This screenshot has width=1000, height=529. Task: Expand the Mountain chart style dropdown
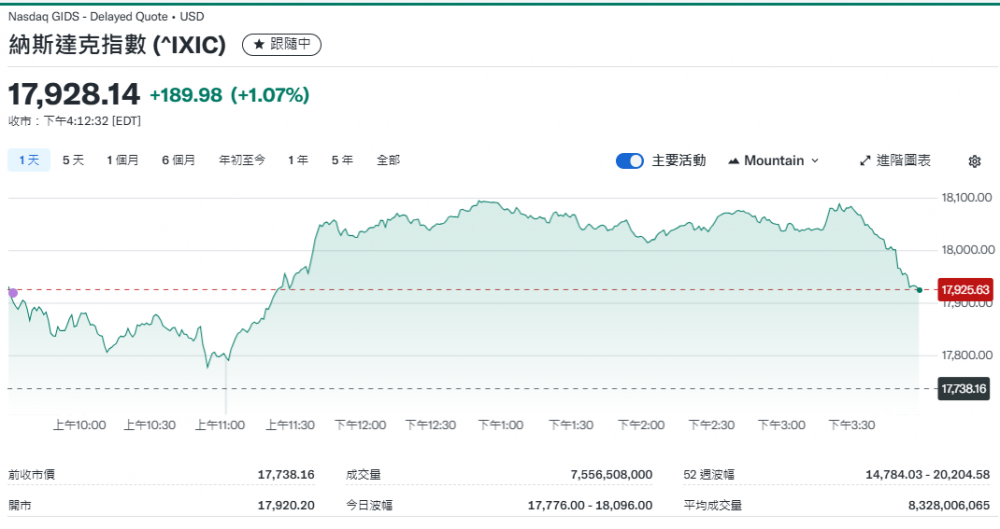[774, 161]
